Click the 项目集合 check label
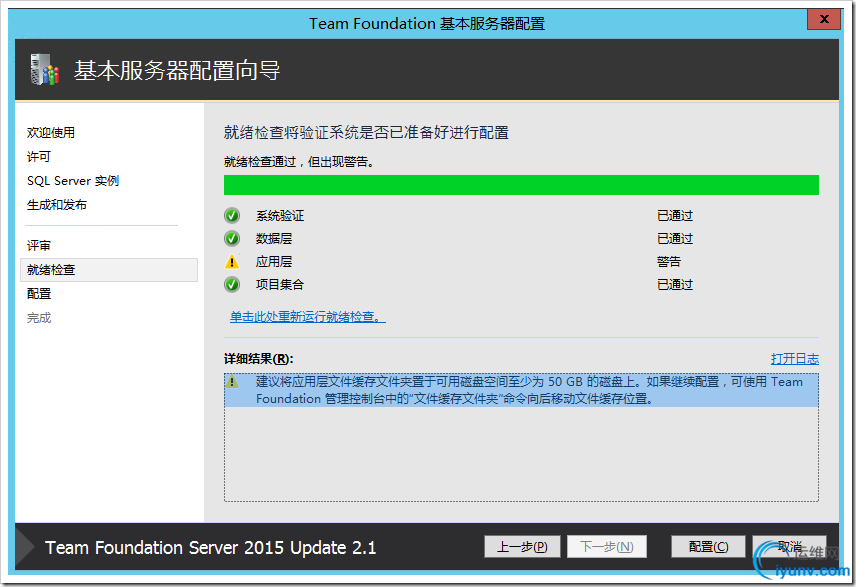The height and width of the screenshot is (587, 856). (x=280, y=284)
